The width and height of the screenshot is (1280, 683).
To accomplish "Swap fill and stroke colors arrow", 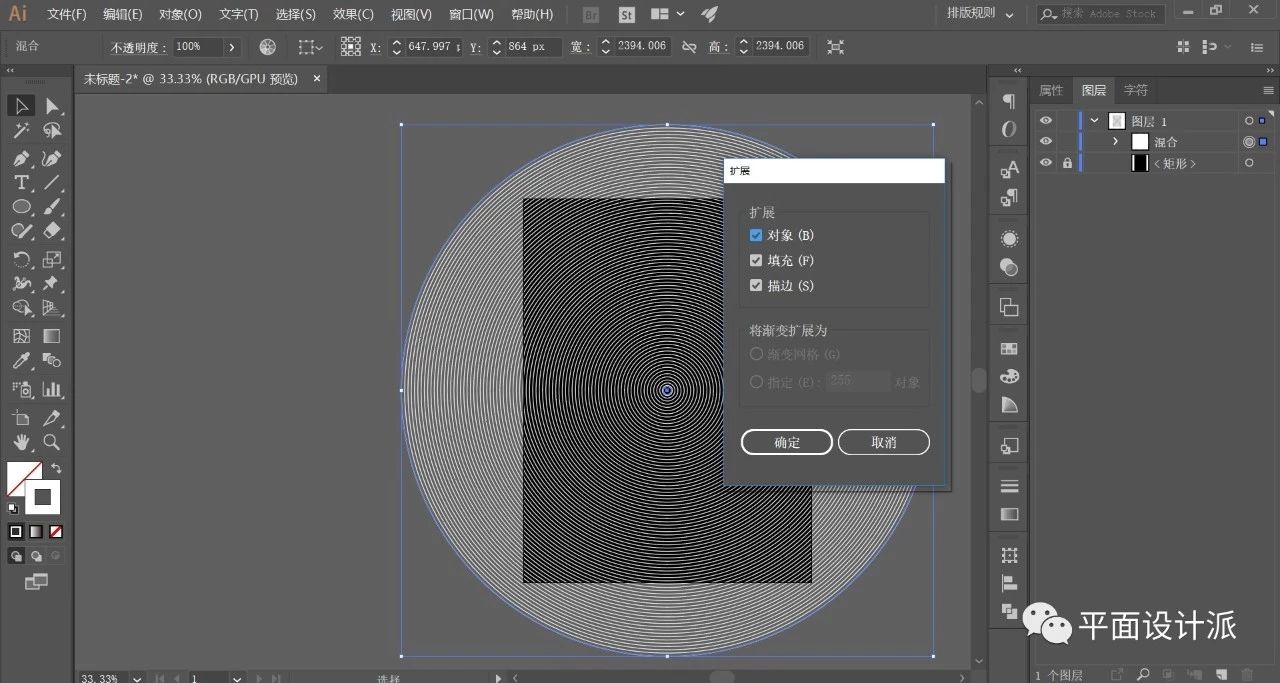I will 57,468.
